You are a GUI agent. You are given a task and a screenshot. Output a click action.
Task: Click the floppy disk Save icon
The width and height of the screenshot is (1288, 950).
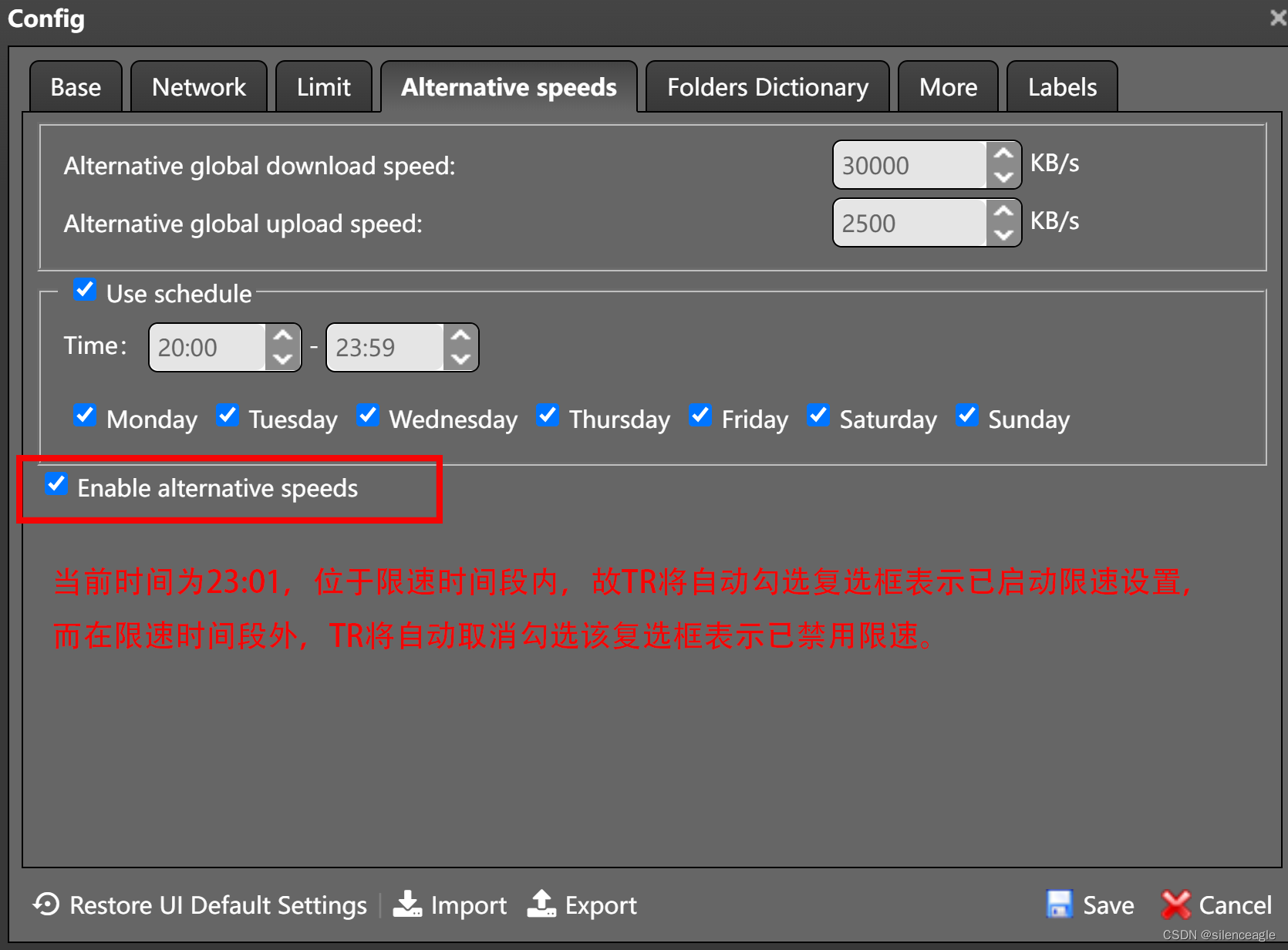(x=1061, y=905)
